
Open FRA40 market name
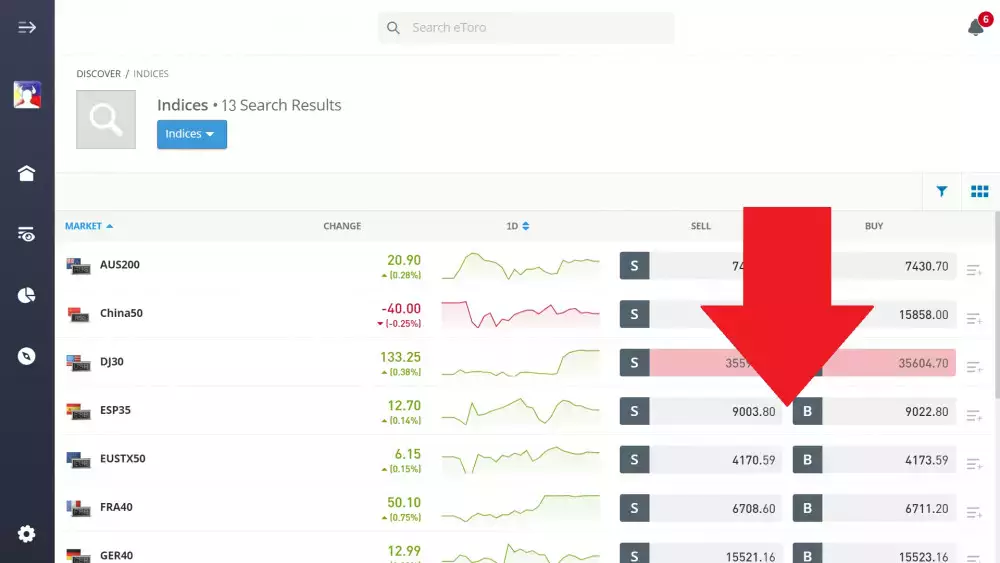click(x=116, y=507)
